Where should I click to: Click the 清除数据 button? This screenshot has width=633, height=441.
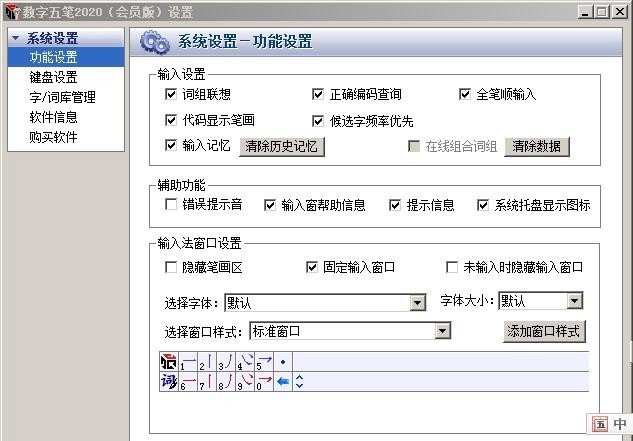(537, 146)
